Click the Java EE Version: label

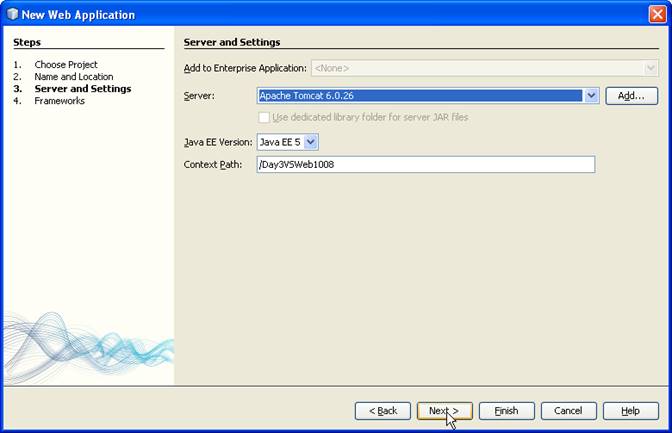(218, 142)
